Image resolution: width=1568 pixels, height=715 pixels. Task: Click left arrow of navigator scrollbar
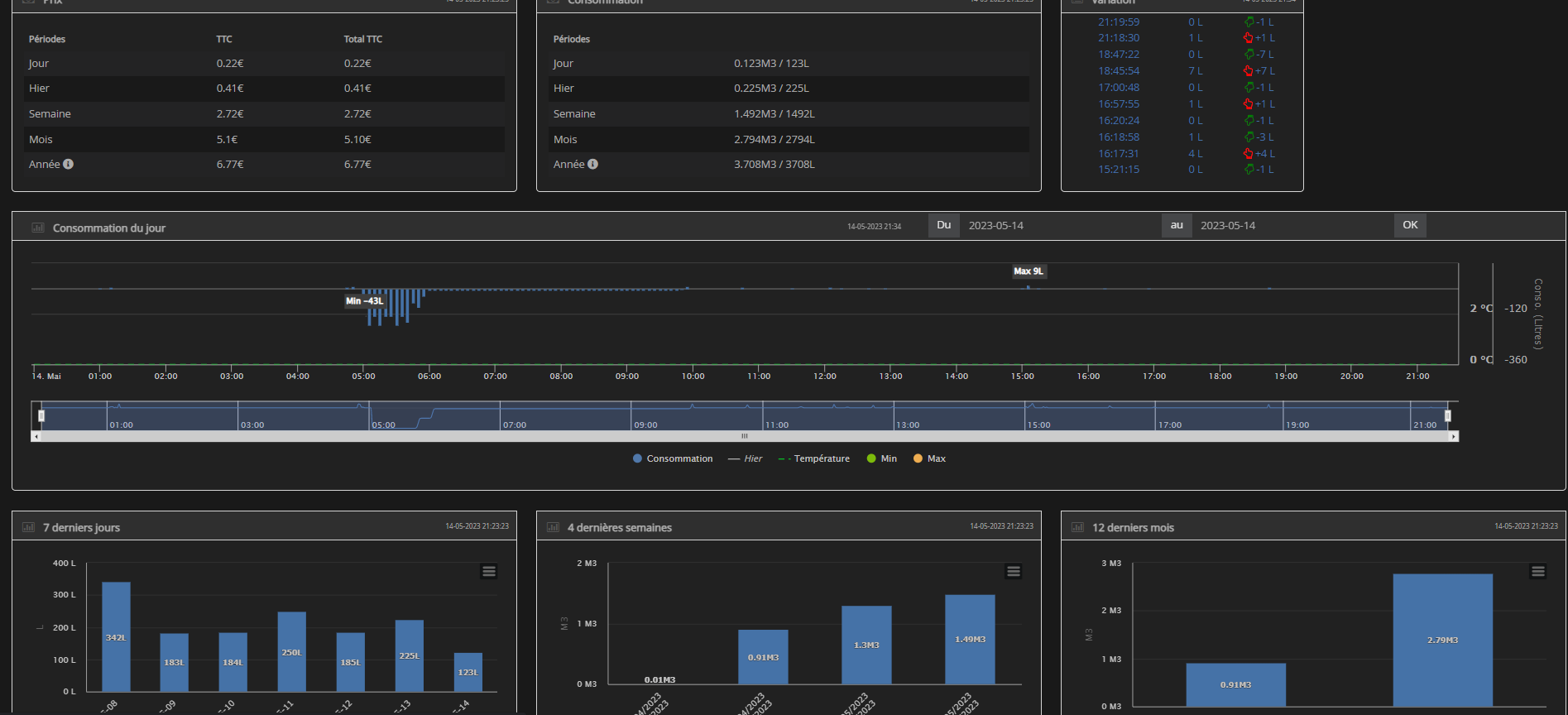35,436
